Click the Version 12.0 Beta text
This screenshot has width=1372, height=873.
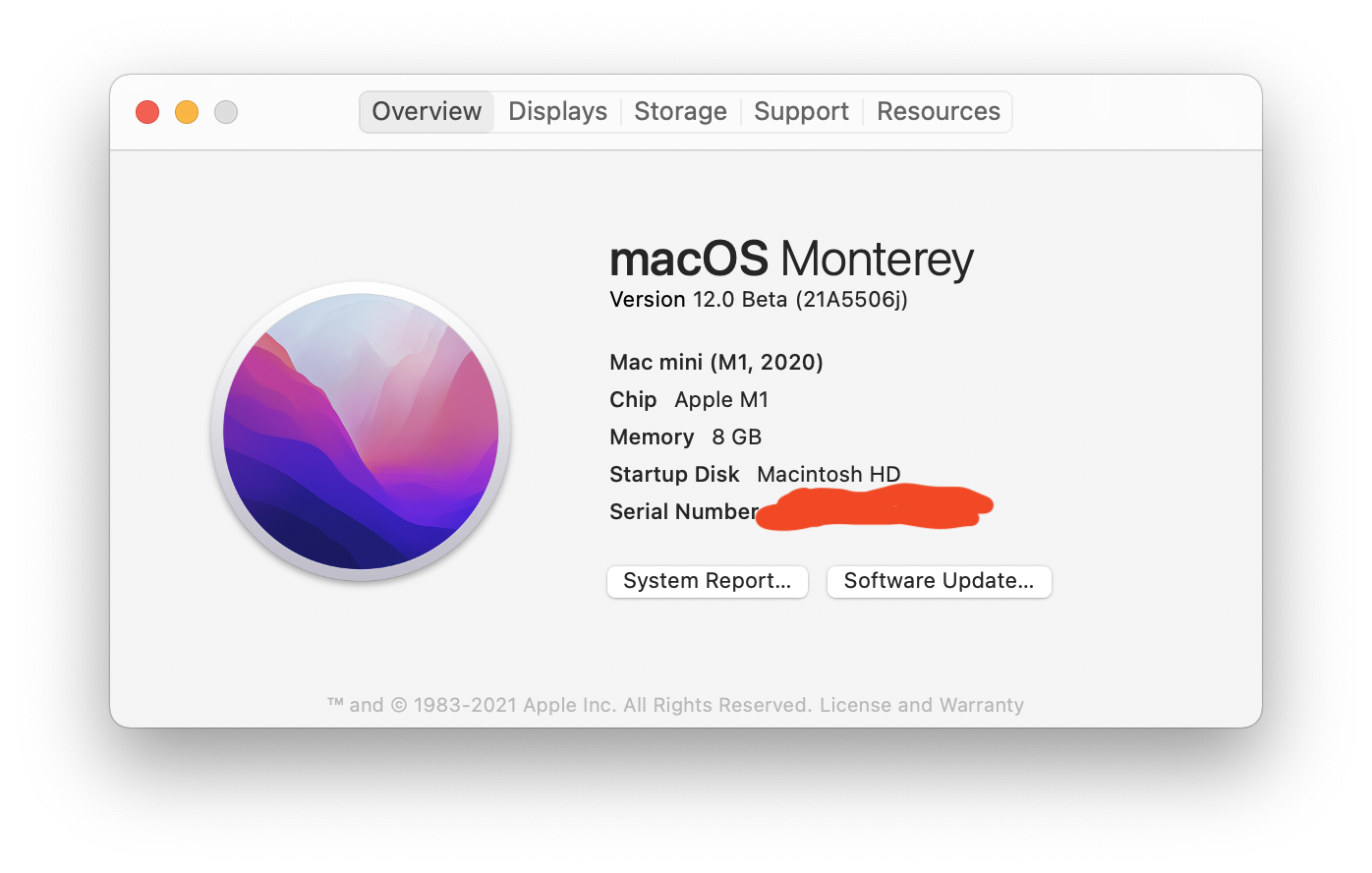click(x=758, y=300)
